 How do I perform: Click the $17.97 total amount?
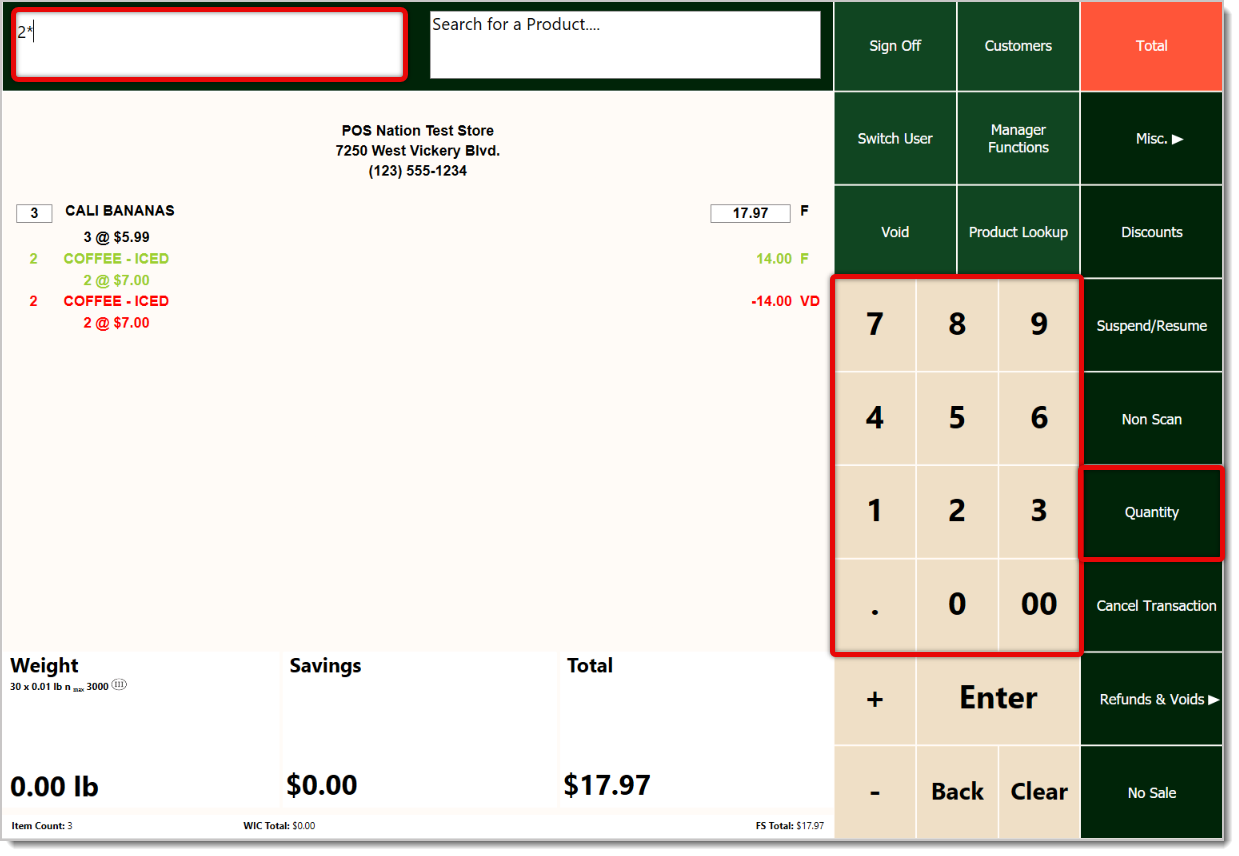607,785
